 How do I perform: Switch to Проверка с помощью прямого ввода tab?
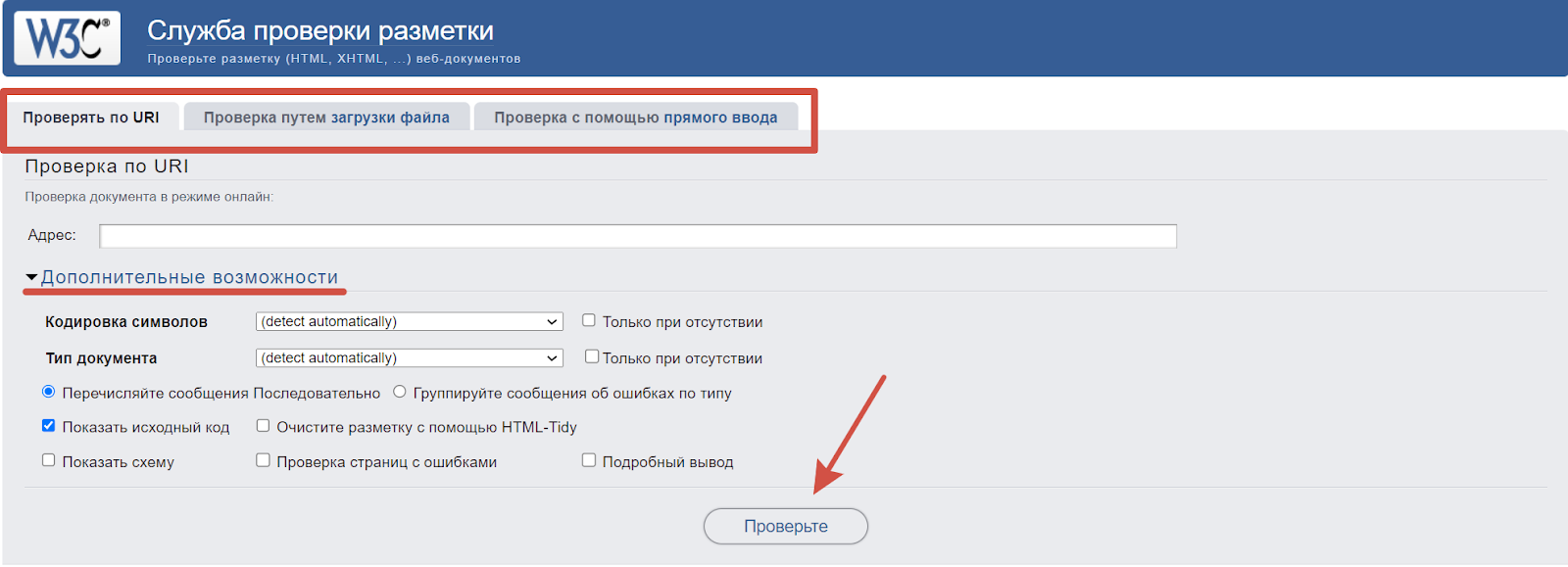[635, 118]
